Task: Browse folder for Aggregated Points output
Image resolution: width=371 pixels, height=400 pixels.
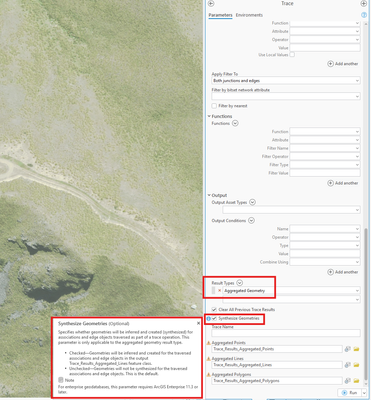Action: click(356, 349)
